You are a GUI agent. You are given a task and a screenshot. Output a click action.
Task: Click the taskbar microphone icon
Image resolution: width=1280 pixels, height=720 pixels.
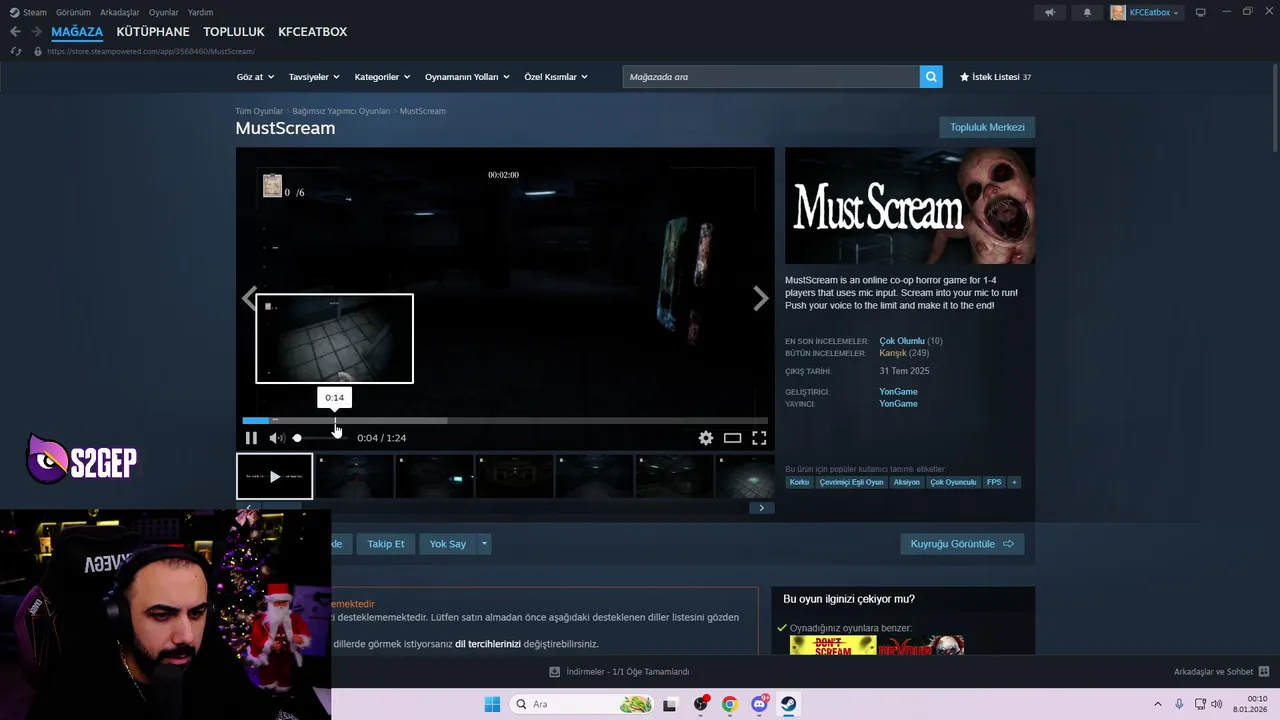coord(1180,704)
